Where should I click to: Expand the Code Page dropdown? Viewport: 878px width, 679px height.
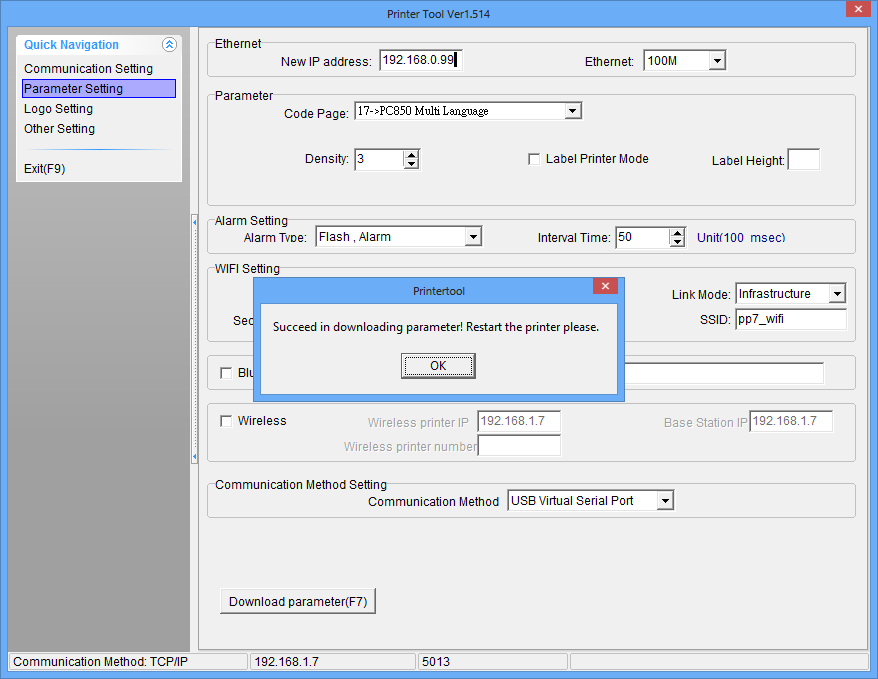[572, 111]
